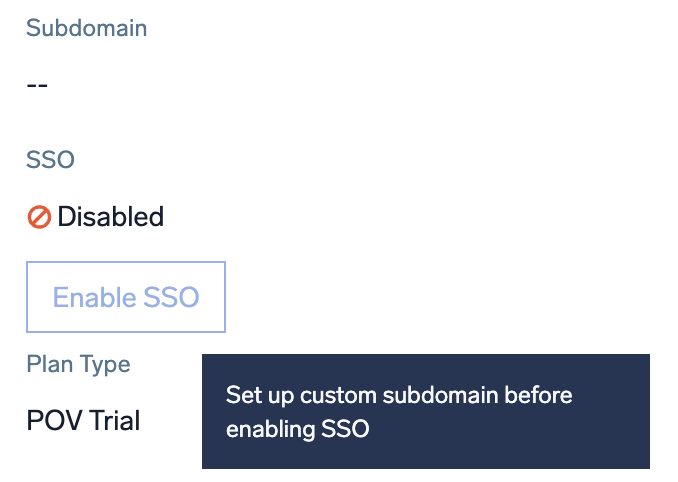This screenshot has width=678, height=482.
Task: Select the Plan Type label
Action: coord(78,364)
